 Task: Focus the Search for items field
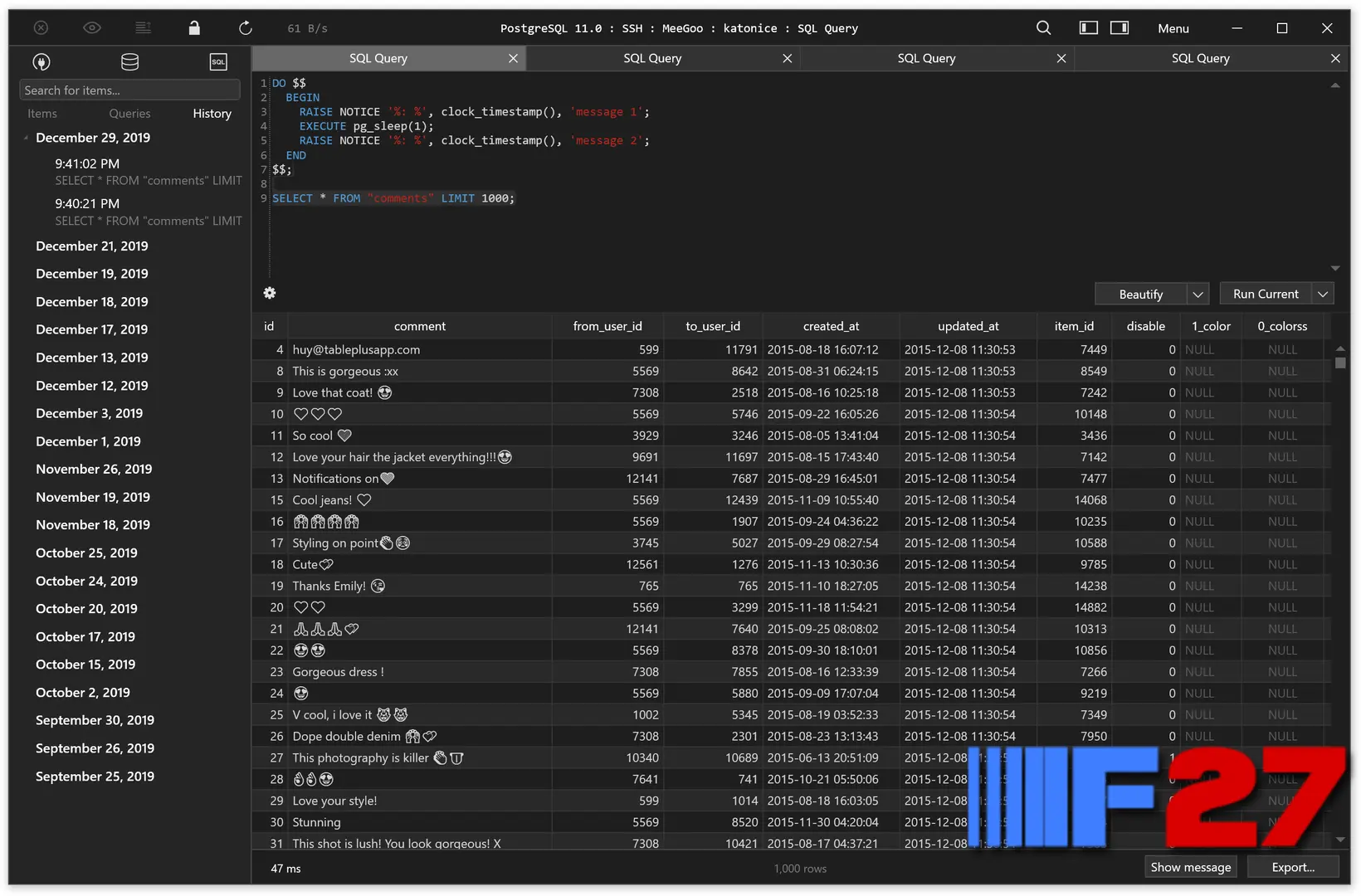129,90
